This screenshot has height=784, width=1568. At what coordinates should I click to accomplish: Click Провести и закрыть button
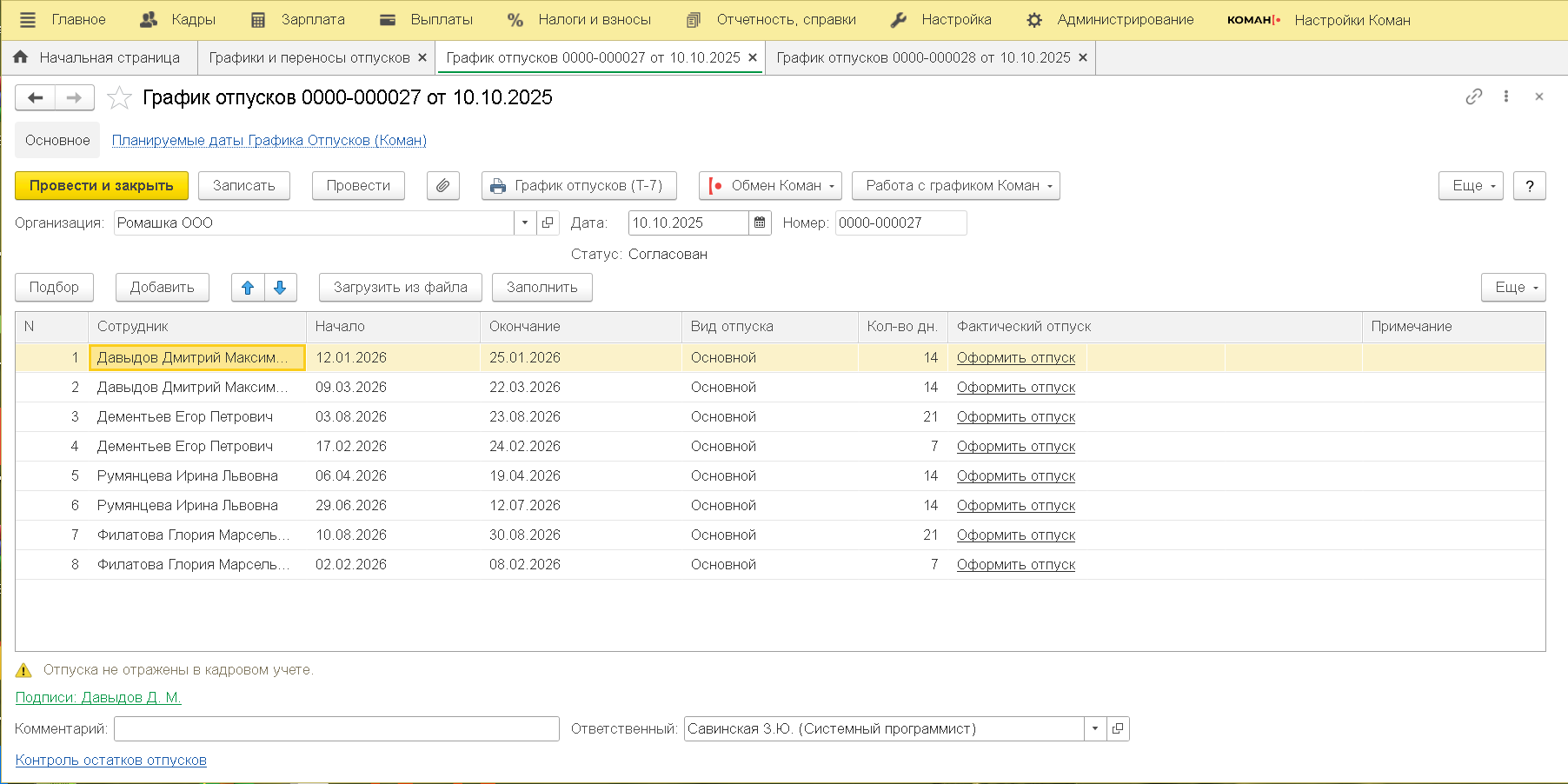(x=102, y=186)
